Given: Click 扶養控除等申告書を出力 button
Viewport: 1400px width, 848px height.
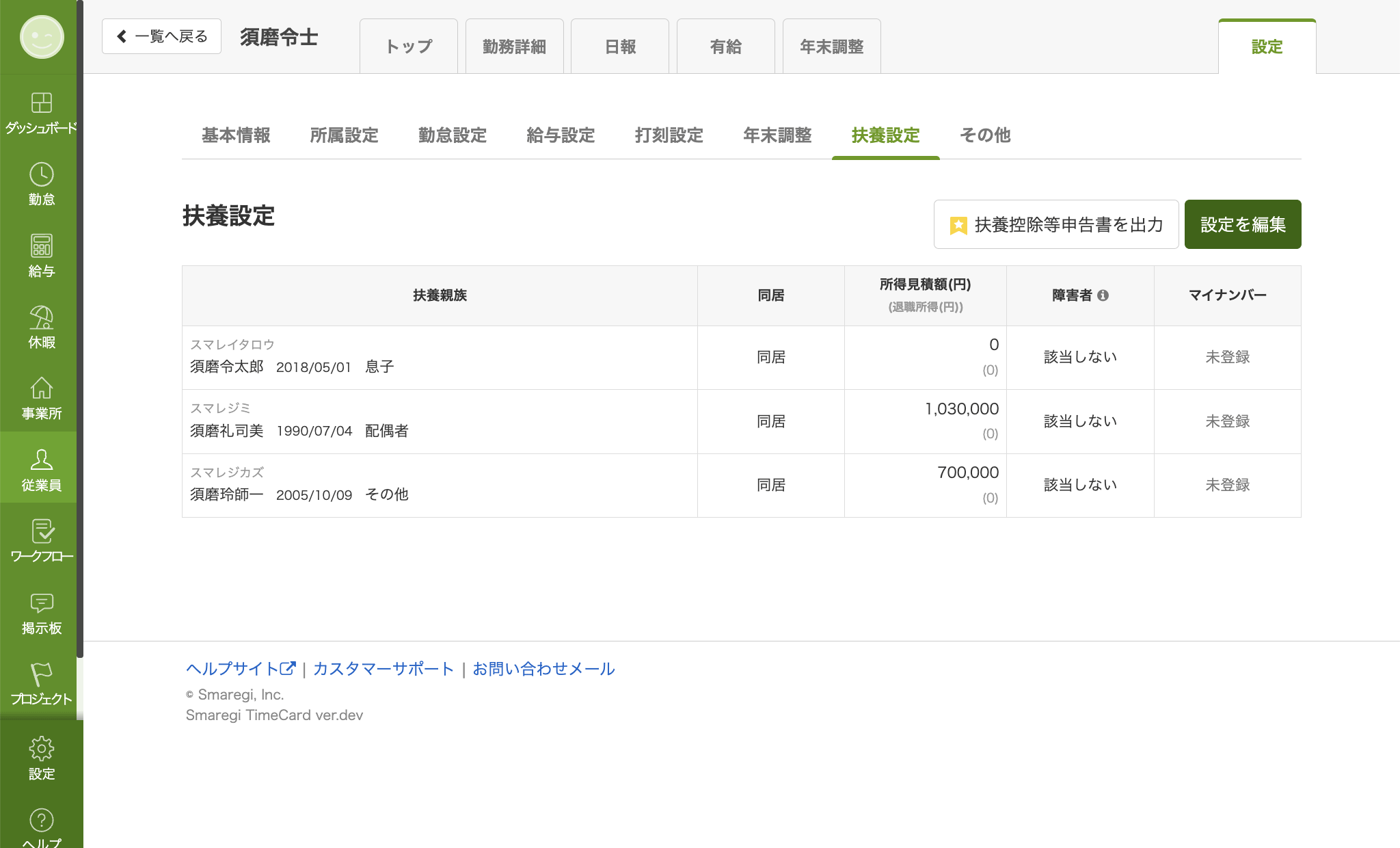Looking at the screenshot, I should [1056, 224].
